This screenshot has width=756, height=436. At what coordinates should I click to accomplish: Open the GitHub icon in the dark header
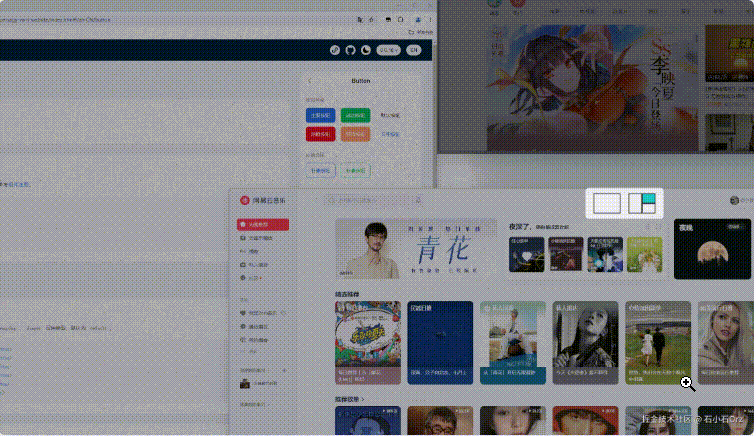coord(351,50)
